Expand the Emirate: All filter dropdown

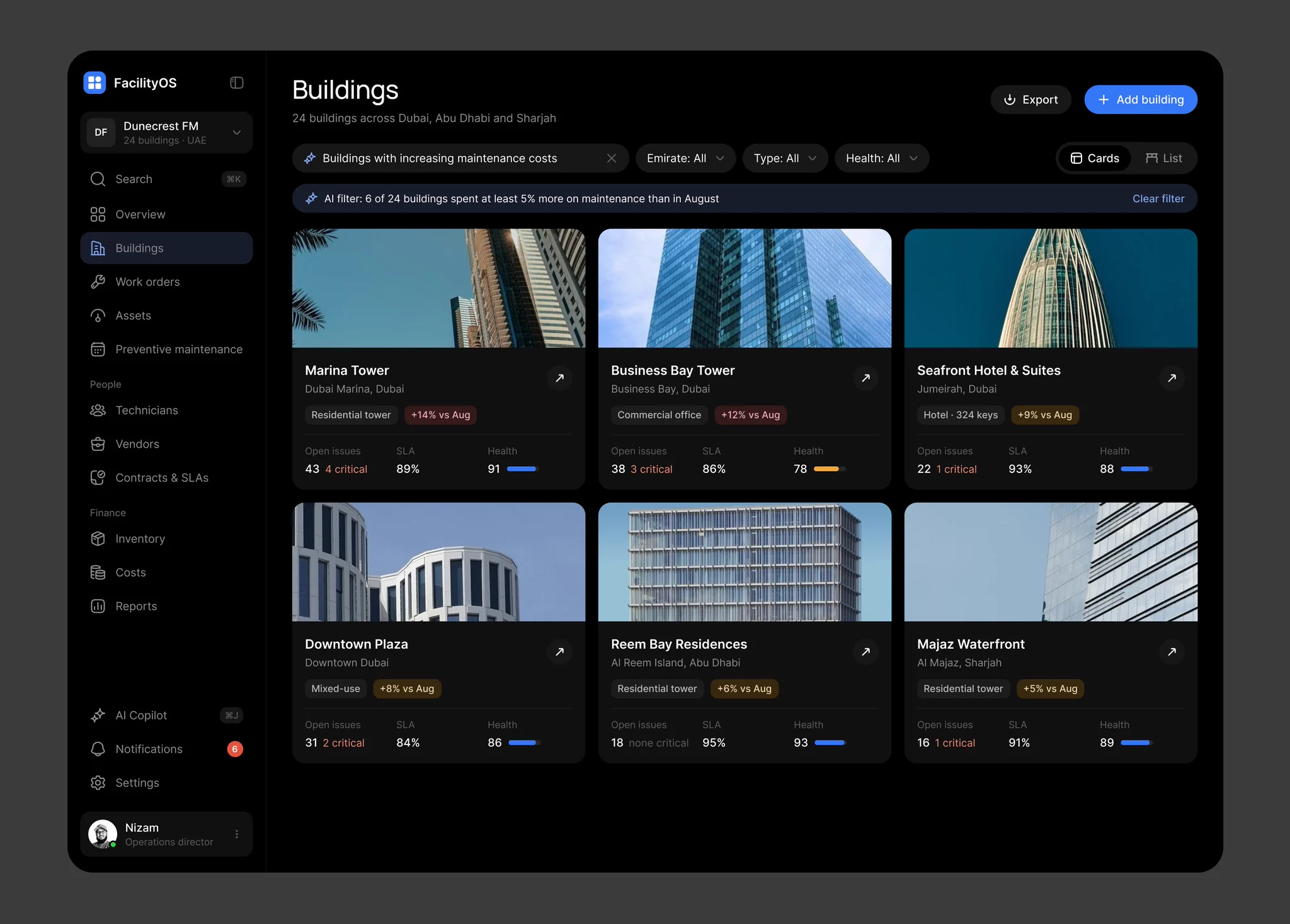685,158
